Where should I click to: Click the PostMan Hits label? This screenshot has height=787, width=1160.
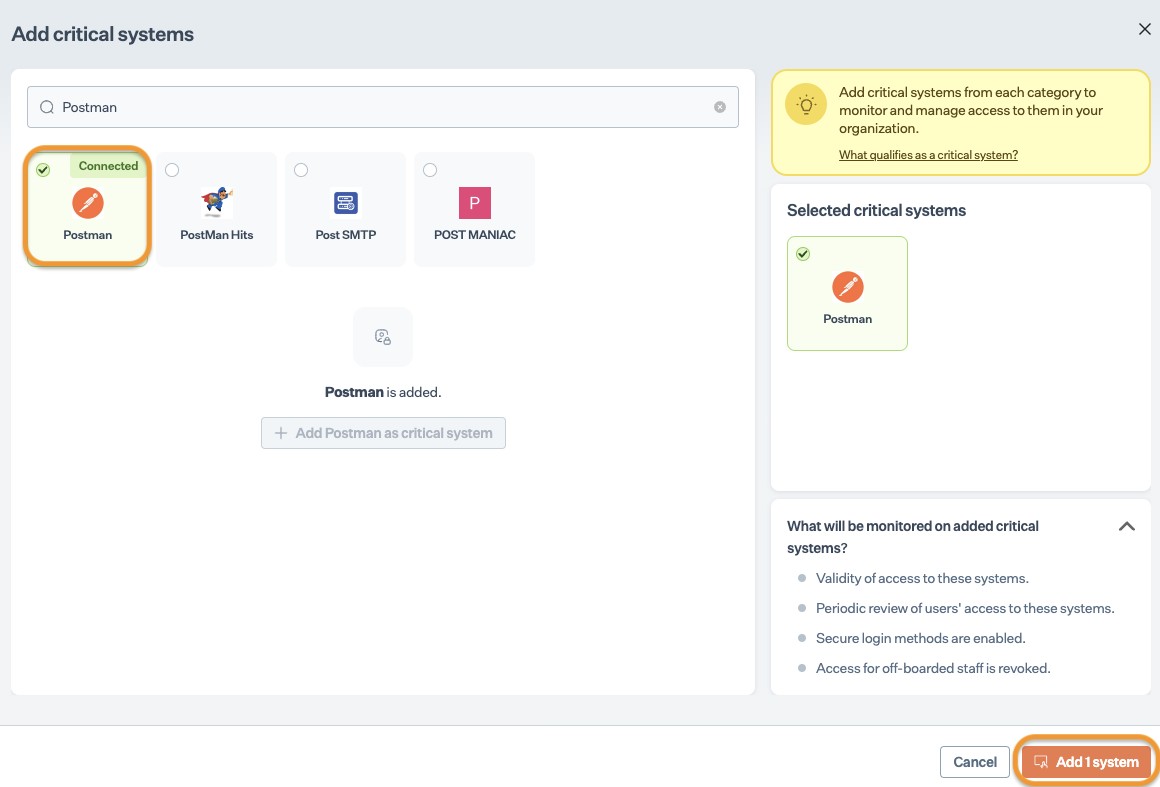pos(217,234)
